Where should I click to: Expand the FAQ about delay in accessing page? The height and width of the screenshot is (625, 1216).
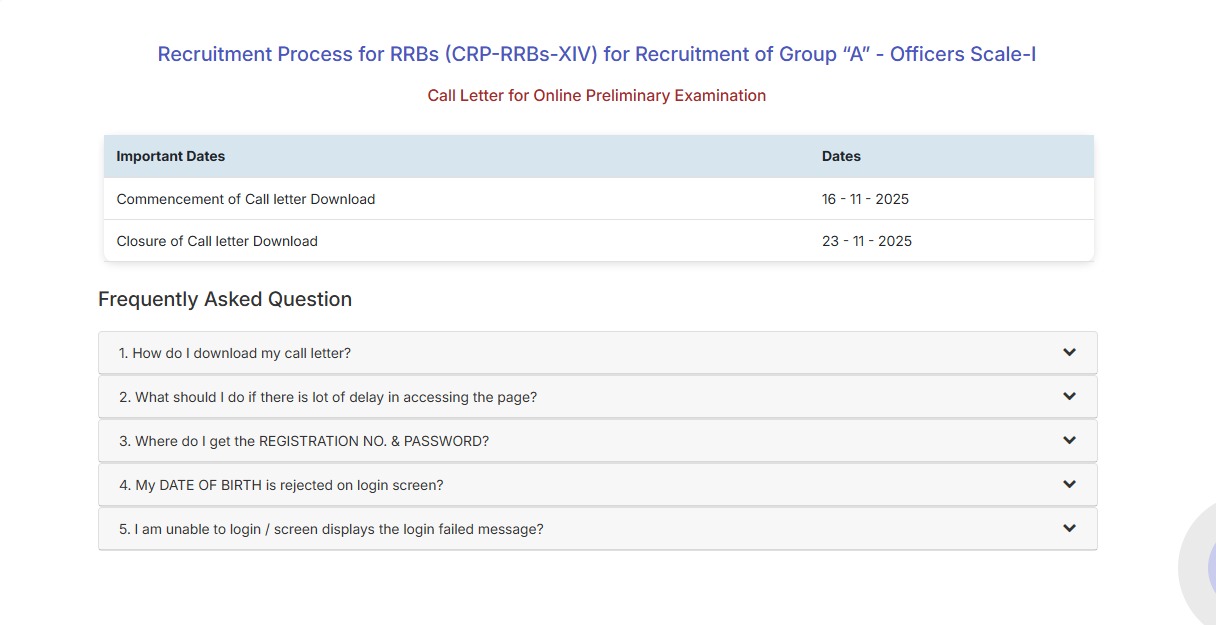(329, 396)
